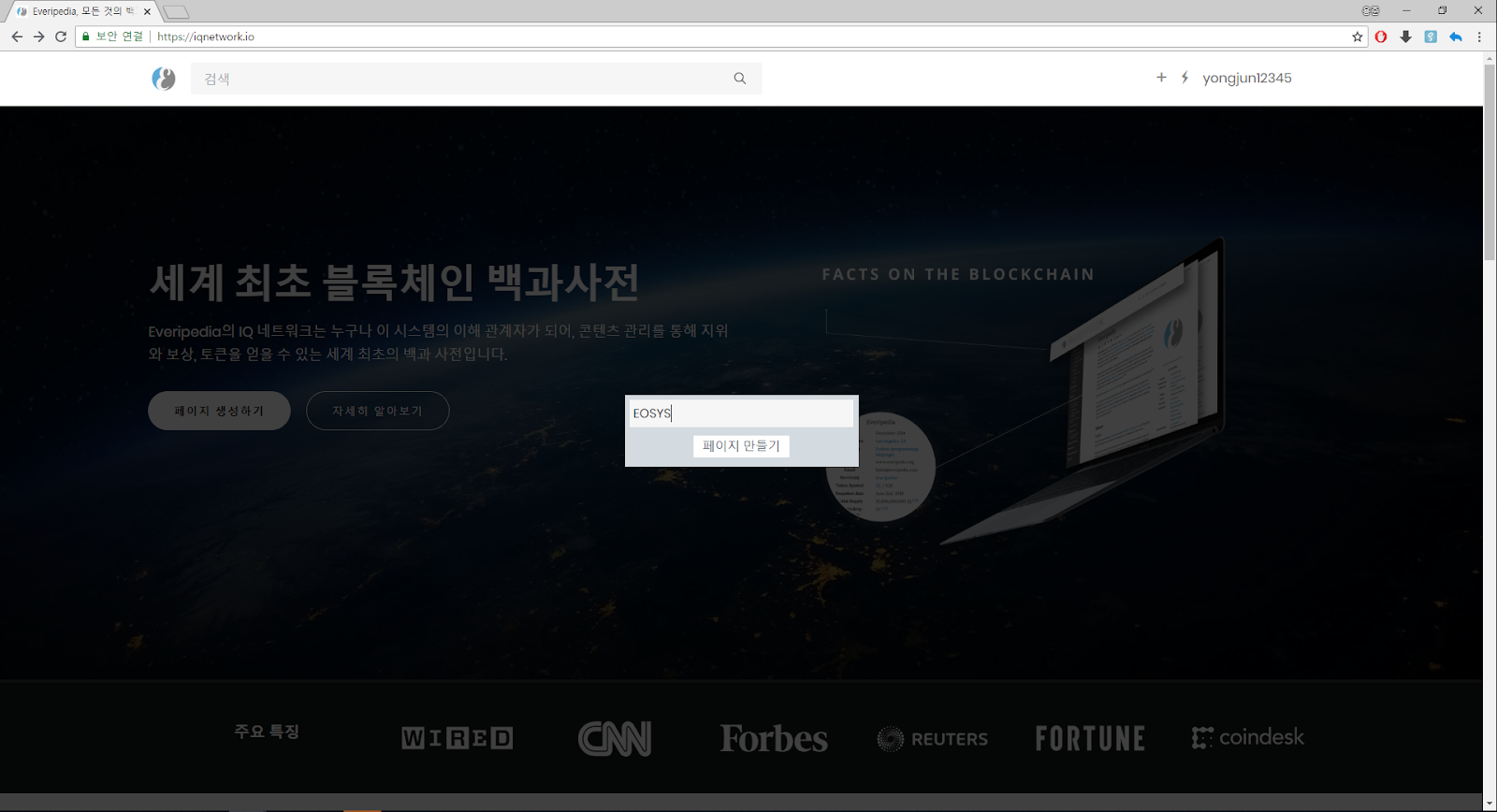This screenshot has width=1497, height=812.
Task: Click the plus icon to create page
Action: coord(1161,78)
